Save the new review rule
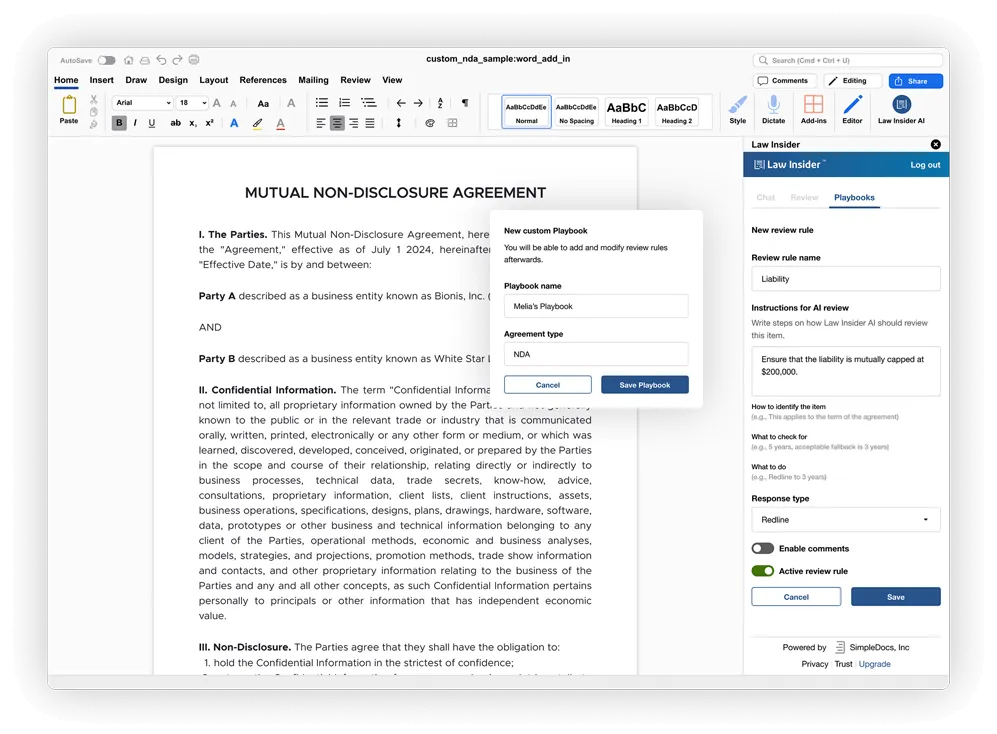Viewport: 997px width, 734px height. point(895,597)
